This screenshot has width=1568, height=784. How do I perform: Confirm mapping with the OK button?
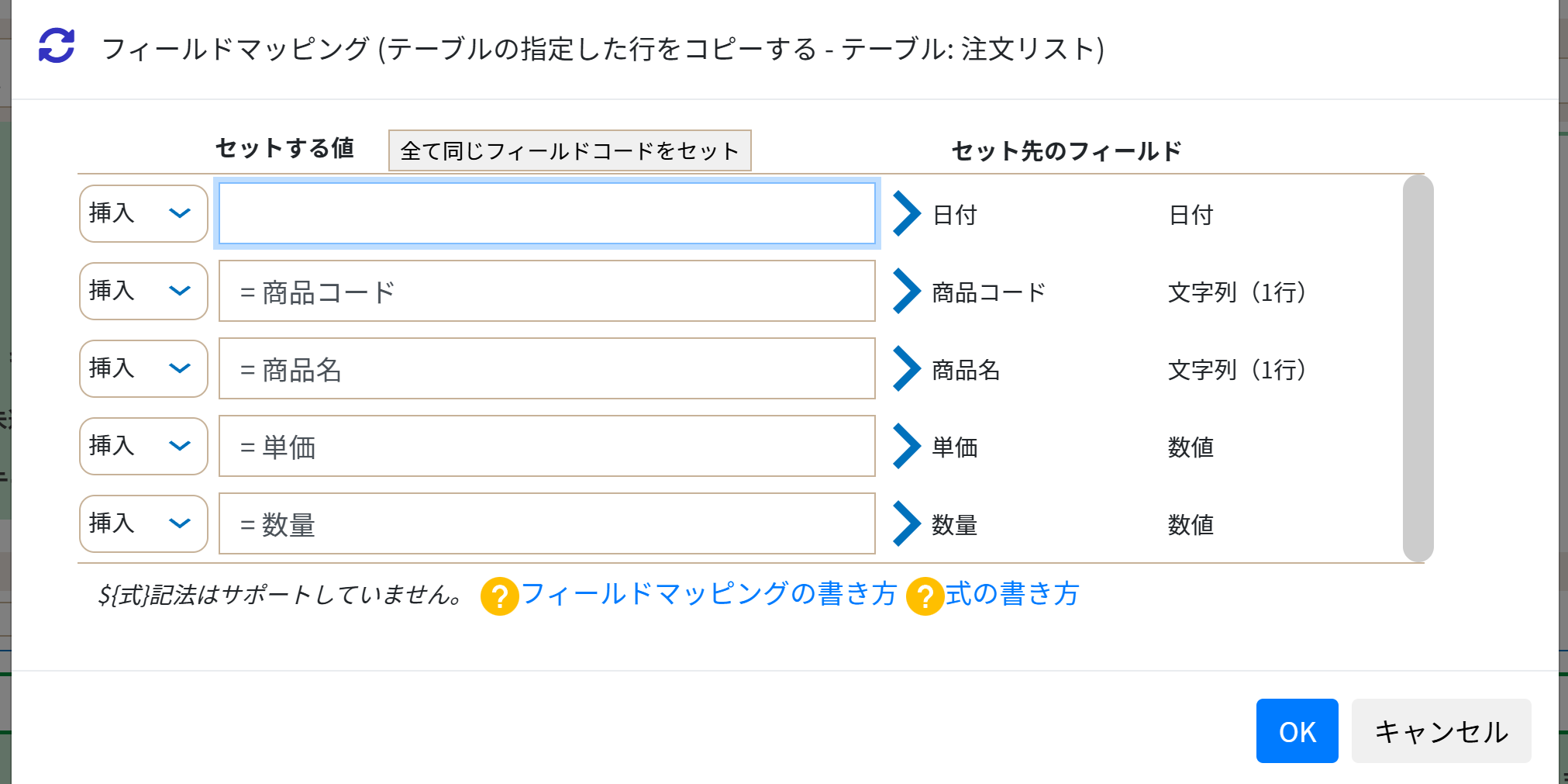click(1297, 730)
